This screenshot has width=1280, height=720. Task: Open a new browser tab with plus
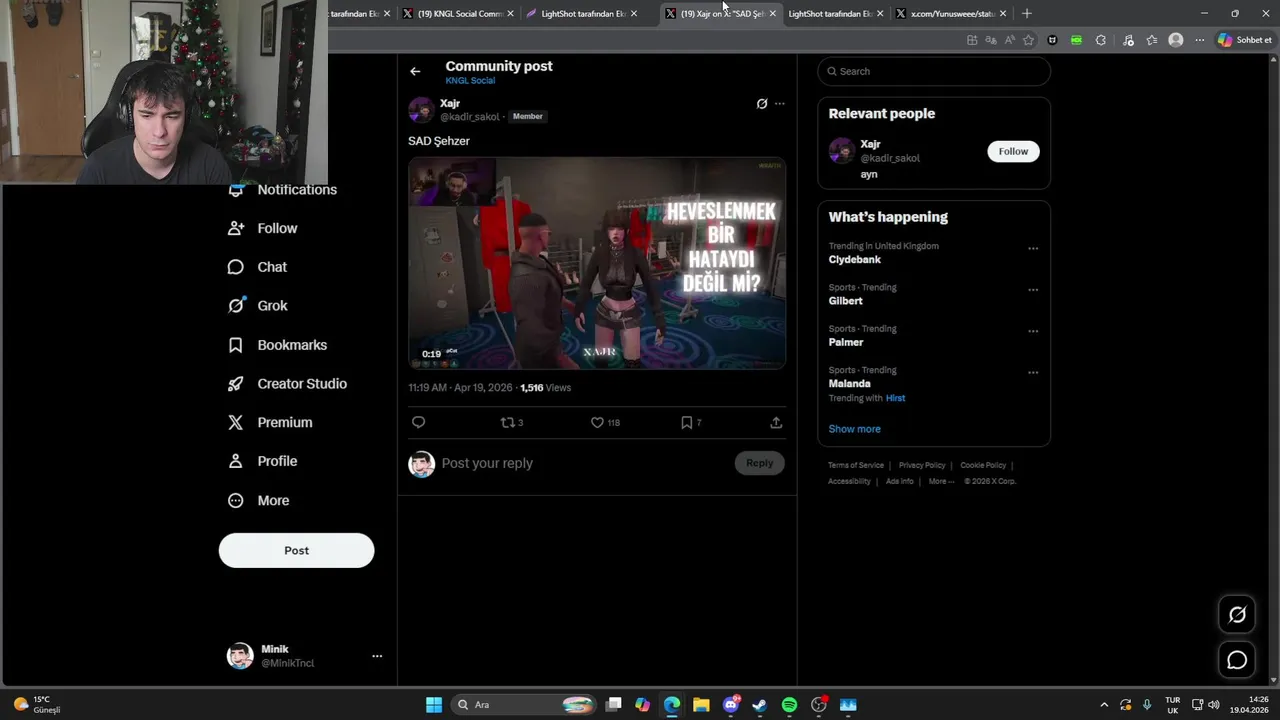coord(1027,13)
